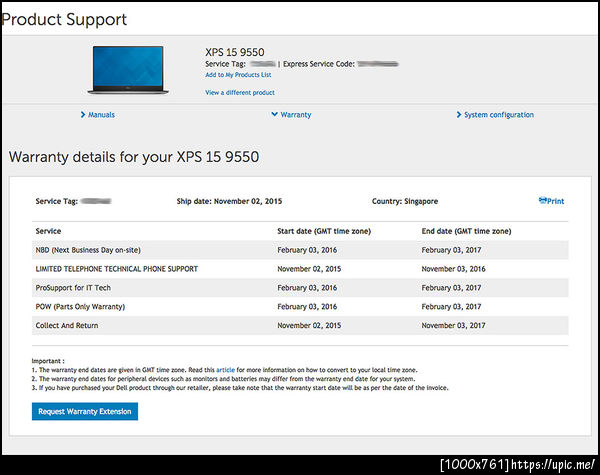Select NBD (Next Business Day on-site) row

pos(300,250)
